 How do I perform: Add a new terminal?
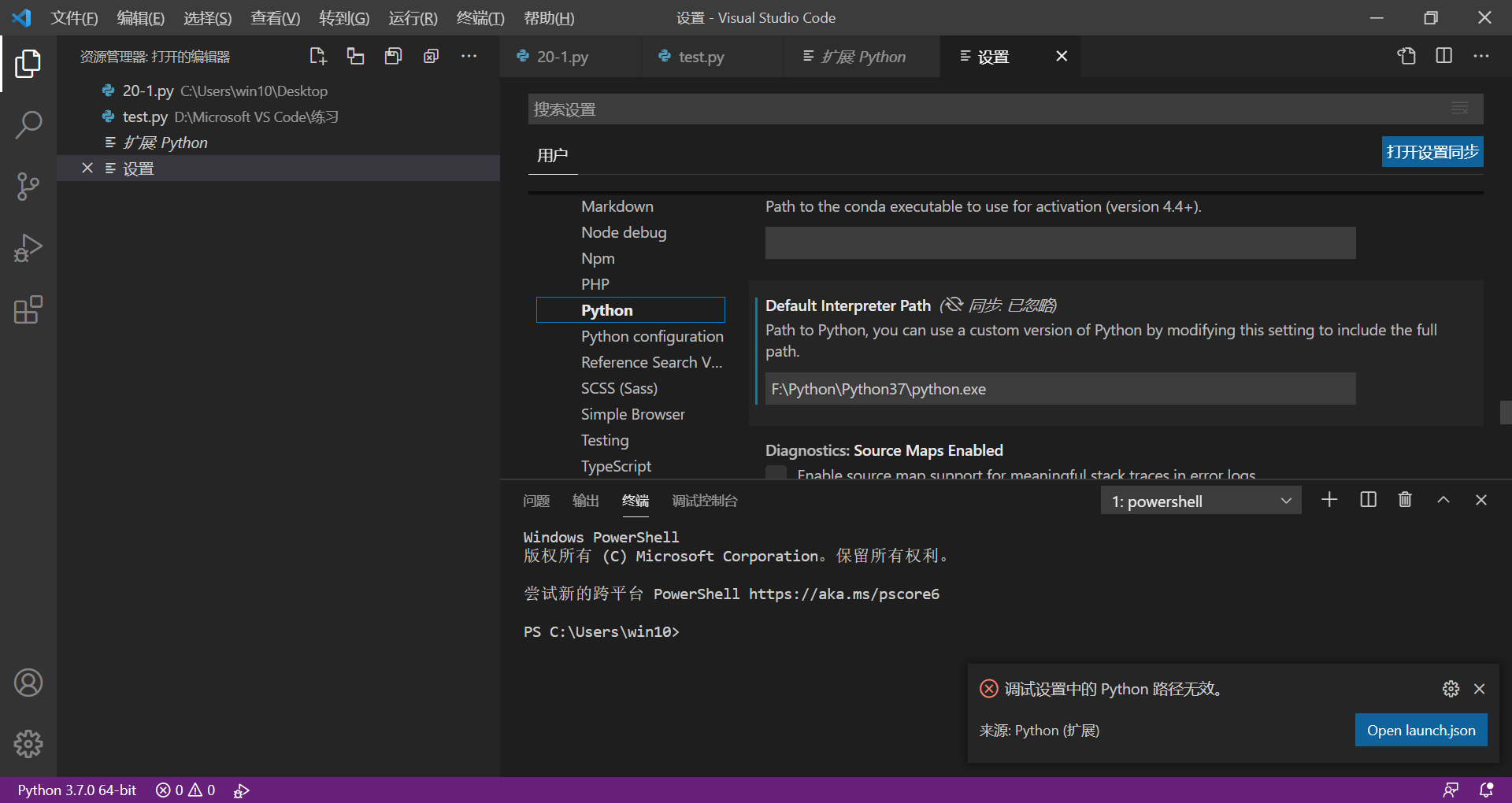pyautogui.click(x=1329, y=500)
